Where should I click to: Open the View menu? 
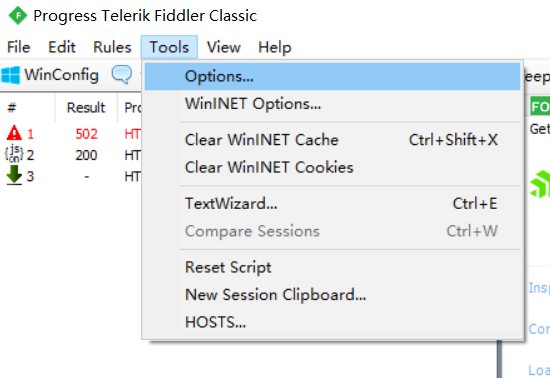[223, 47]
